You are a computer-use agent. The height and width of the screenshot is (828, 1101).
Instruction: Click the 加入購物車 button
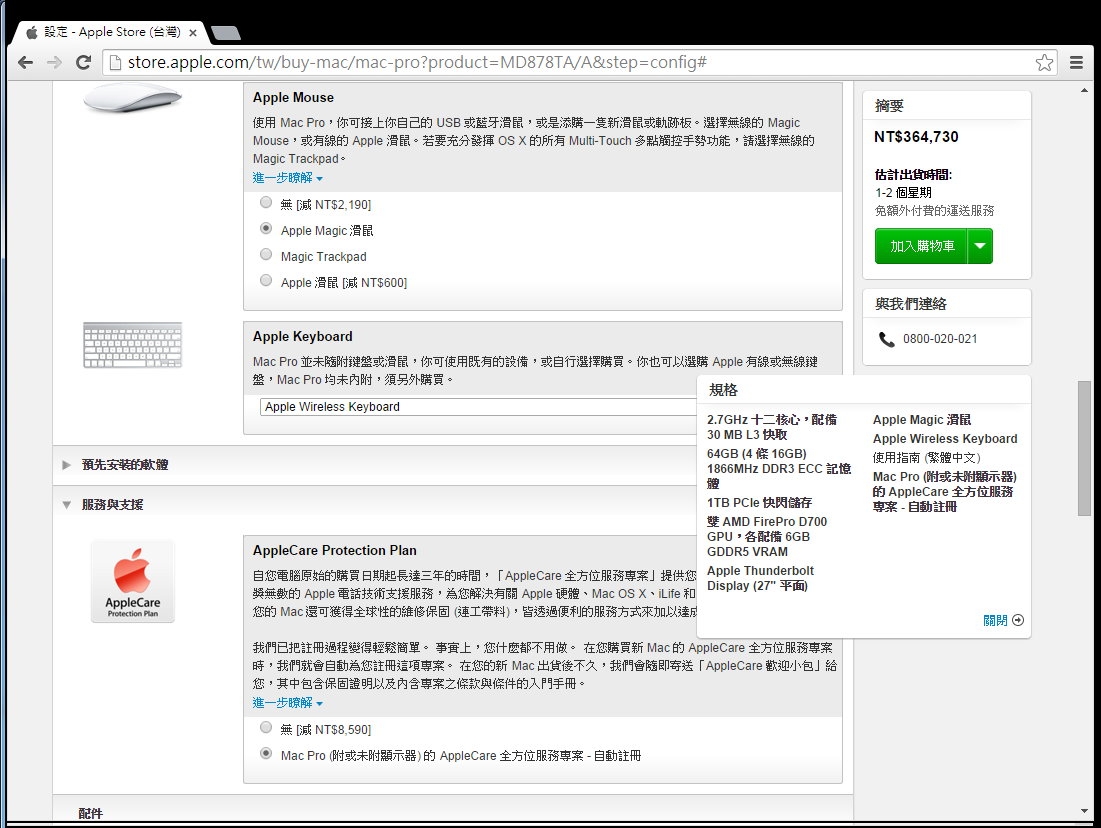pos(921,247)
